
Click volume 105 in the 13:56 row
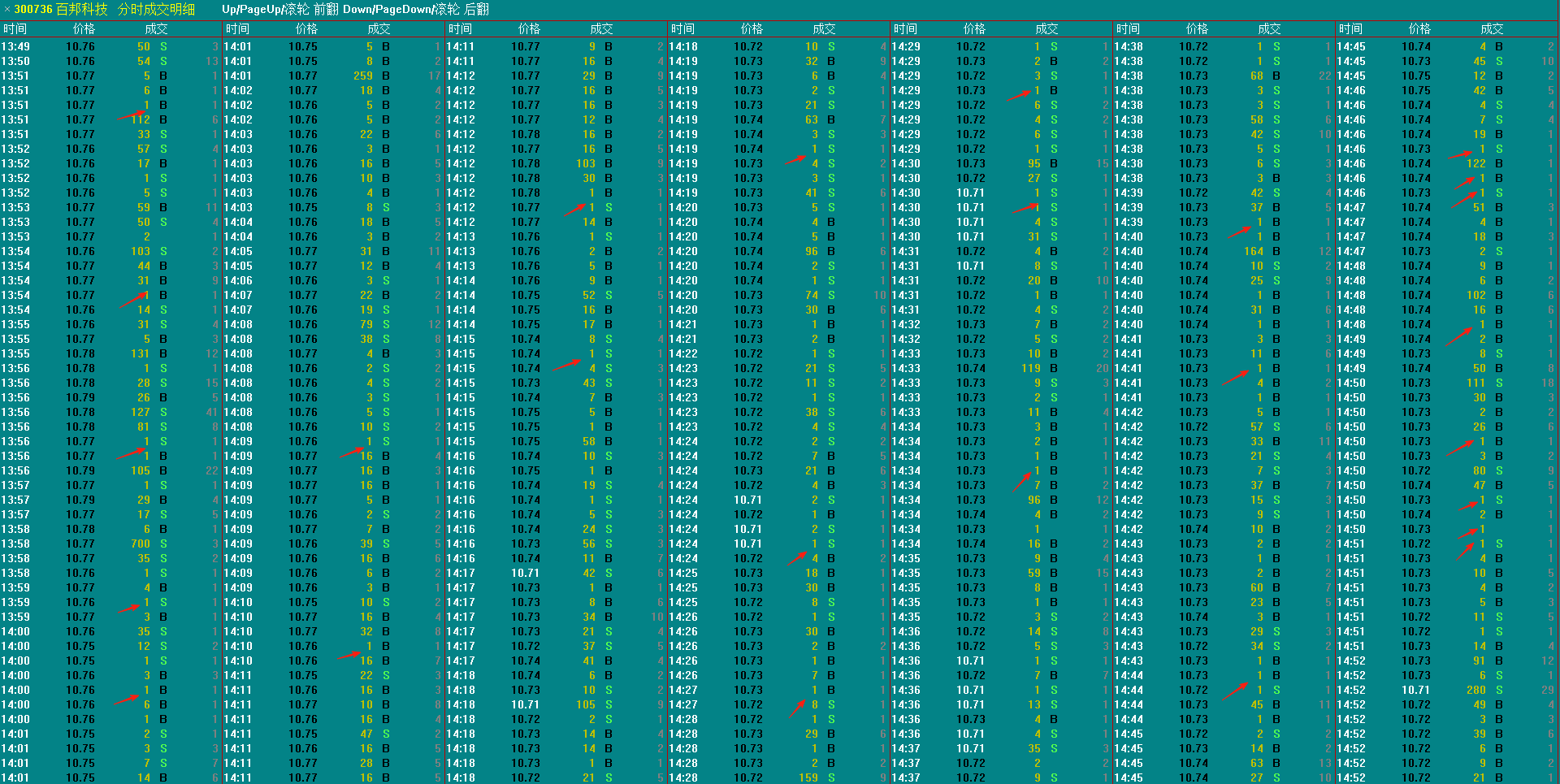141,470
